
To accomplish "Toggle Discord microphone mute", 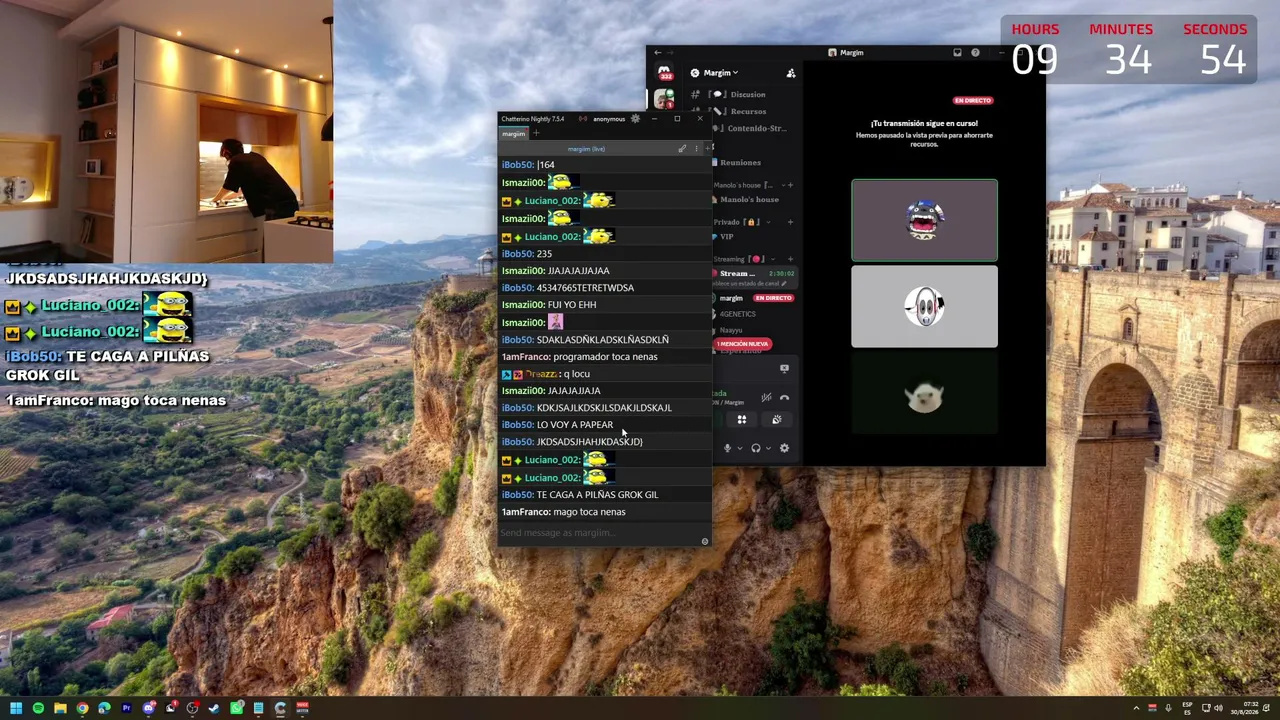I will pyautogui.click(x=727, y=448).
